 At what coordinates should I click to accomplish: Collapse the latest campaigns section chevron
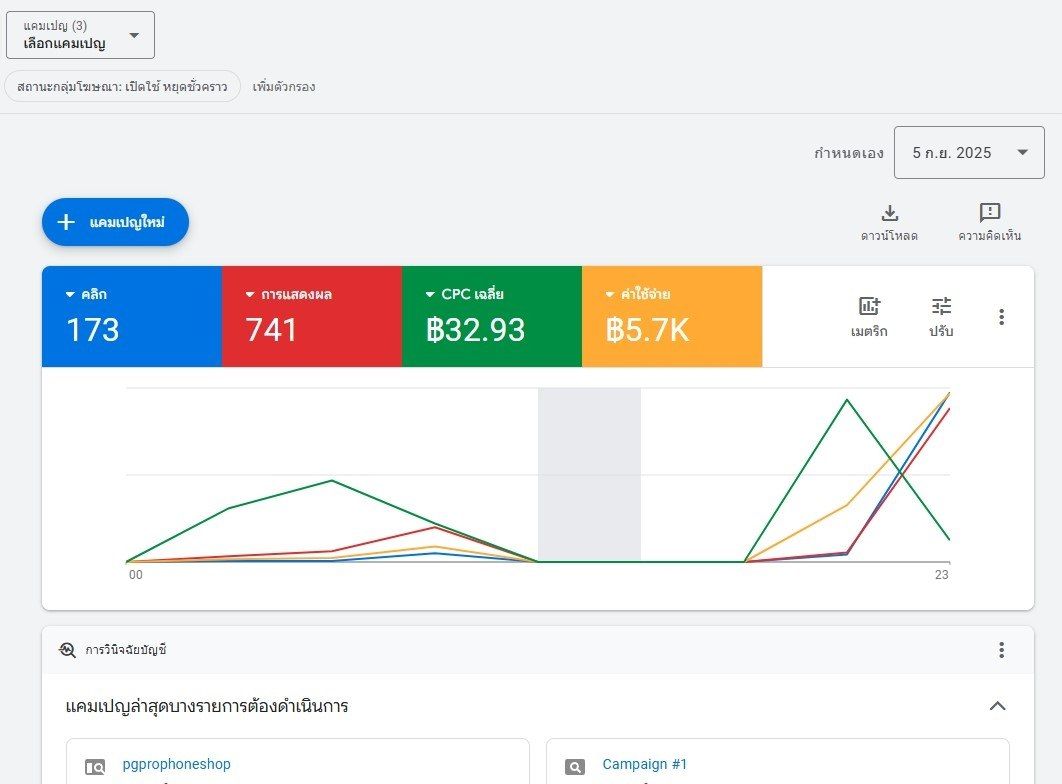997,706
